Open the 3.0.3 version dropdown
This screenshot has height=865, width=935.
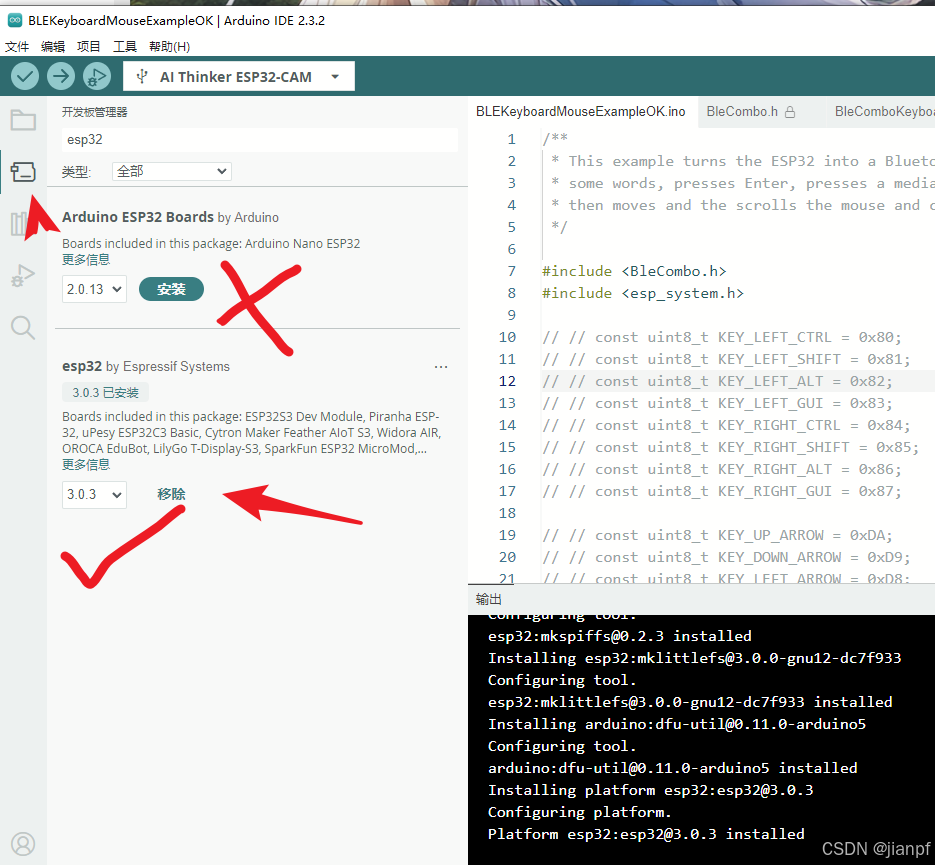(x=94, y=494)
